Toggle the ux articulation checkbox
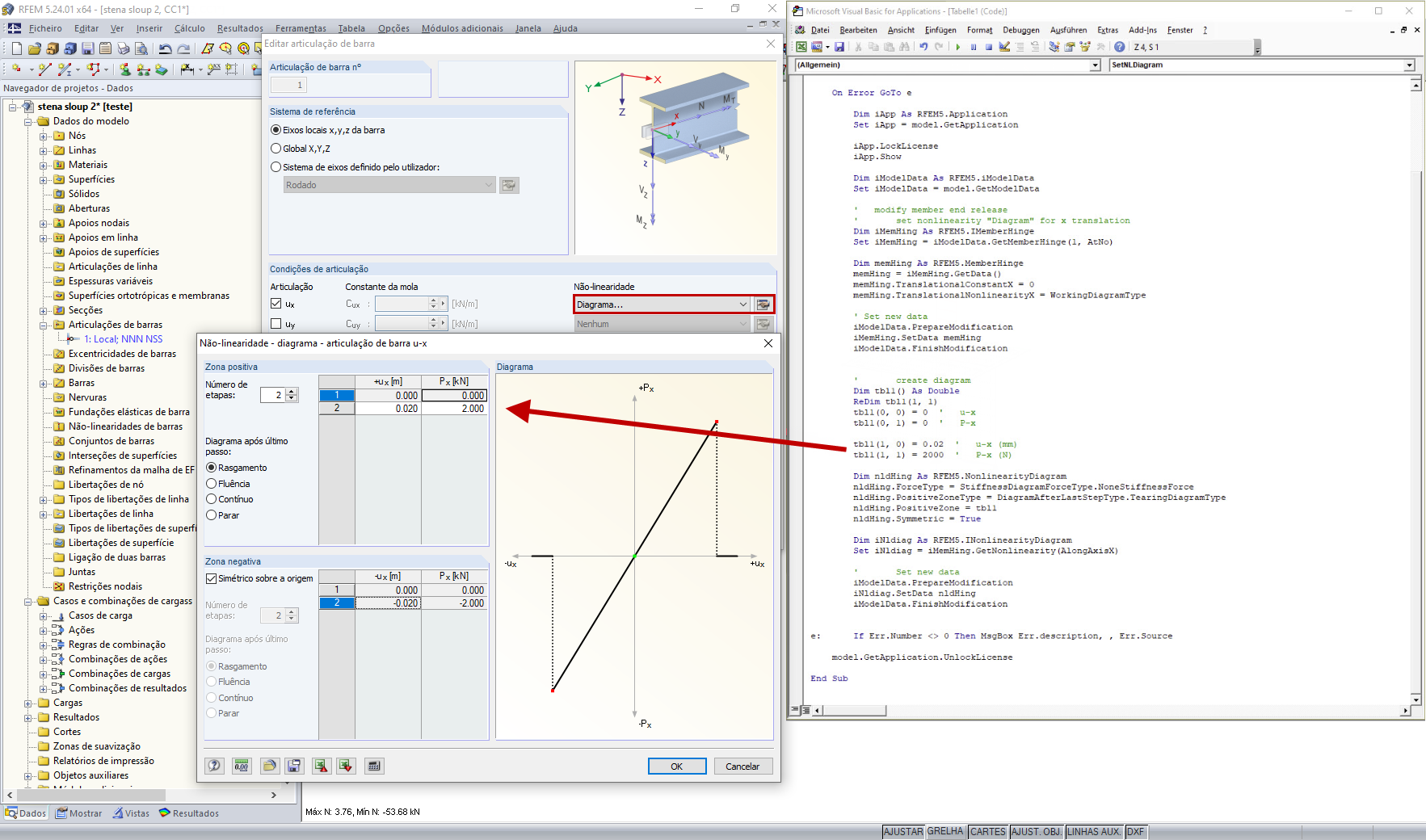The height and width of the screenshot is (840, 1426). point(276,304)
